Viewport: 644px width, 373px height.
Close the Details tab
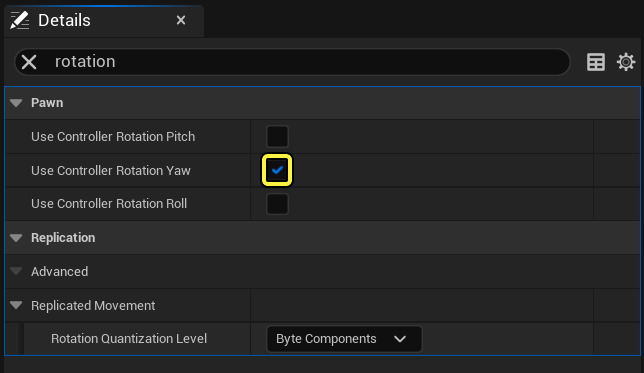(181, 20)
